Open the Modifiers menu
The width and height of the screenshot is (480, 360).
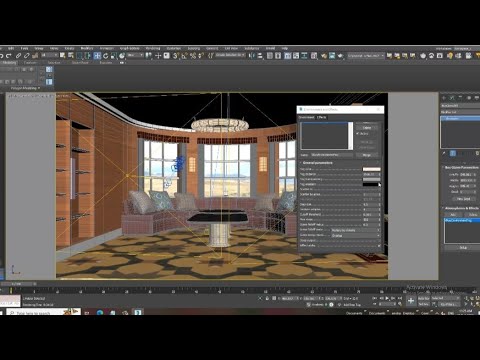point(87,48)
